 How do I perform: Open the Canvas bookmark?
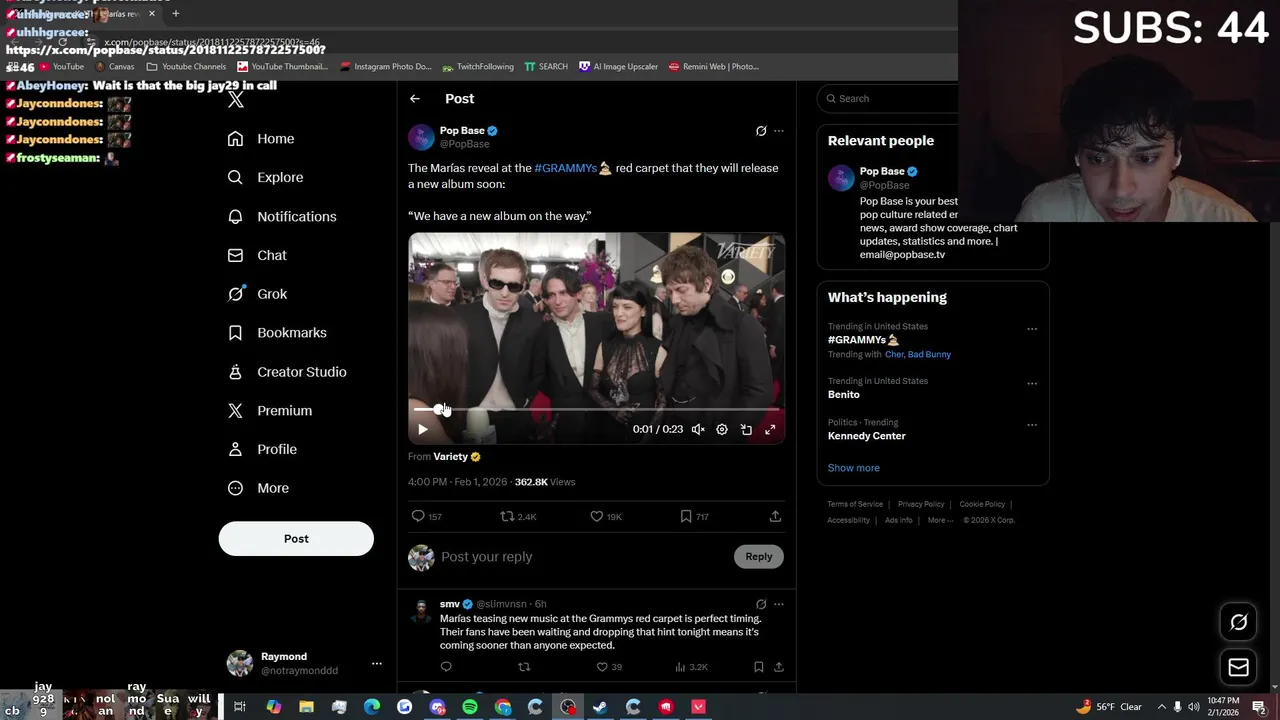114,67
